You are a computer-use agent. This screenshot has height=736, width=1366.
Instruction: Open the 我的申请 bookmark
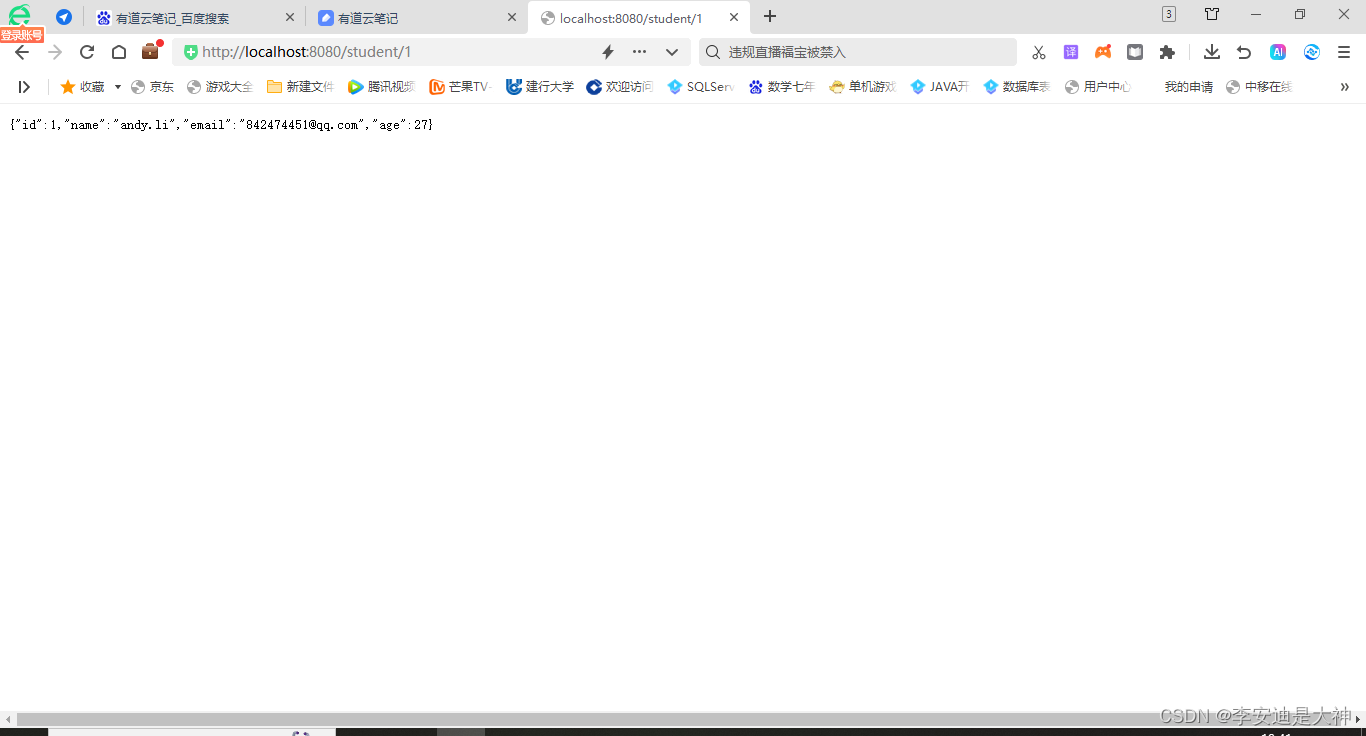click(x=1188, y=87)
